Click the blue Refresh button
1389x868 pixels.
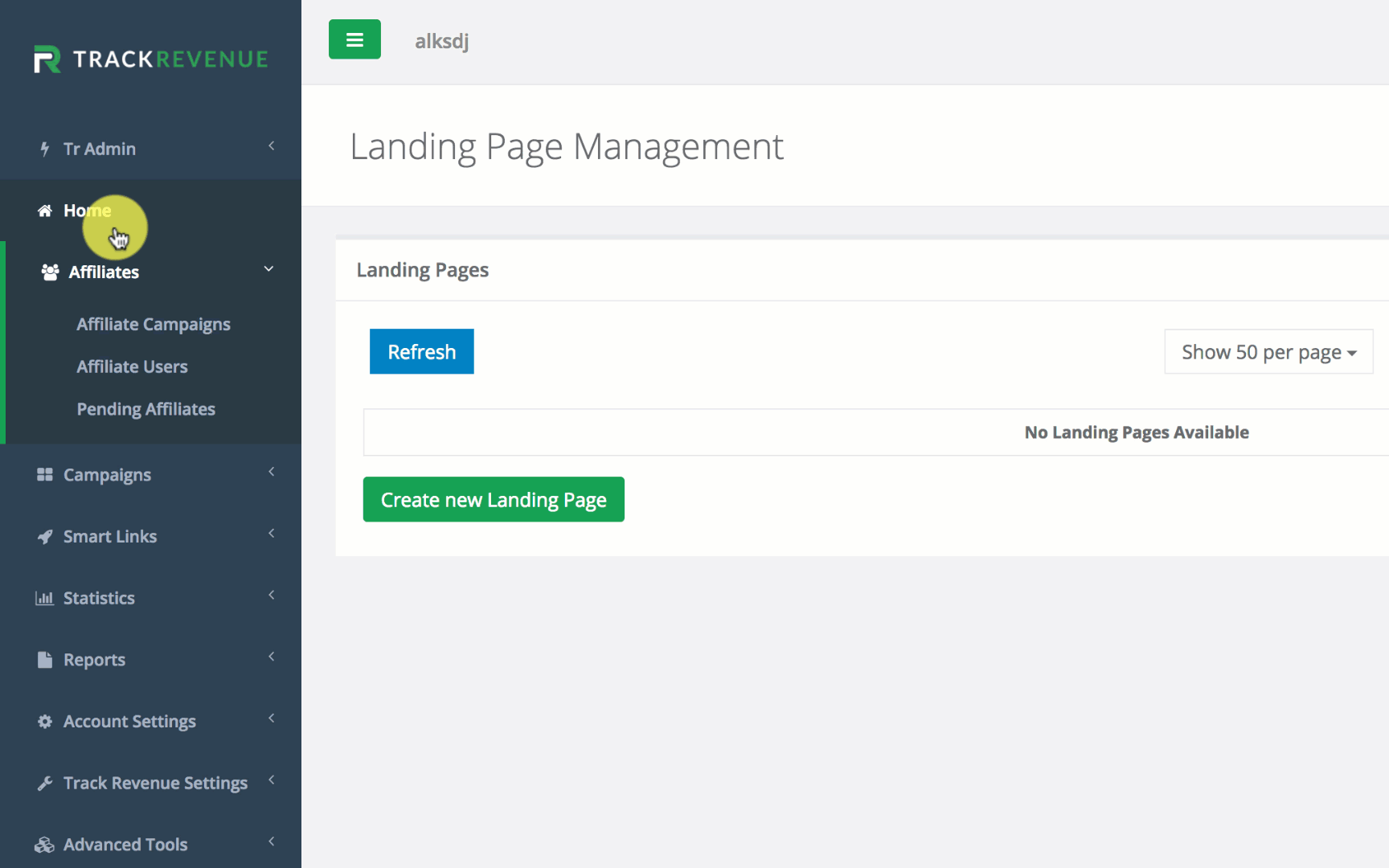click(422, 351)
